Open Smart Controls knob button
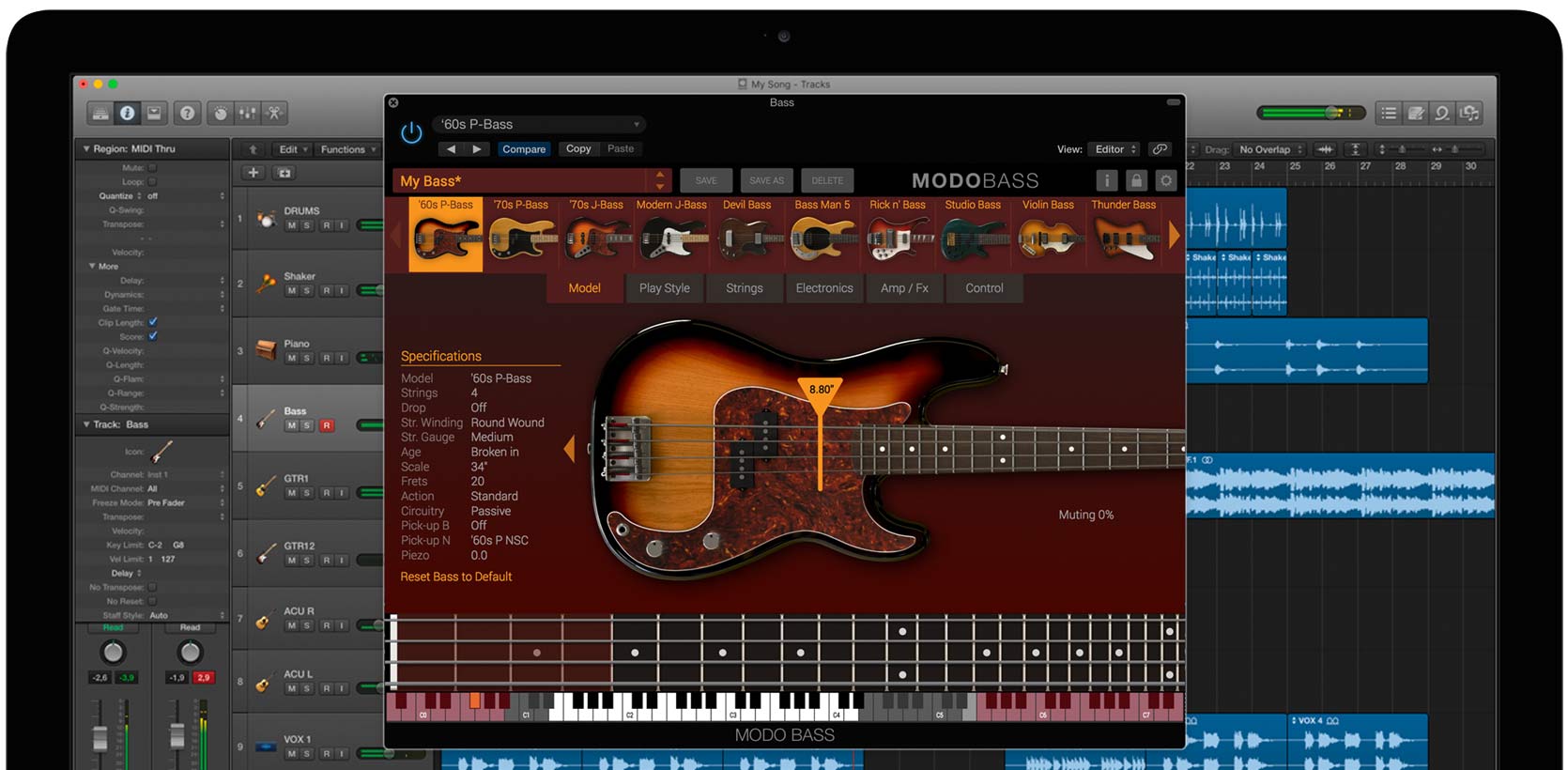The width and height of the screenshot is (1568, 770). tap(221, 114)
